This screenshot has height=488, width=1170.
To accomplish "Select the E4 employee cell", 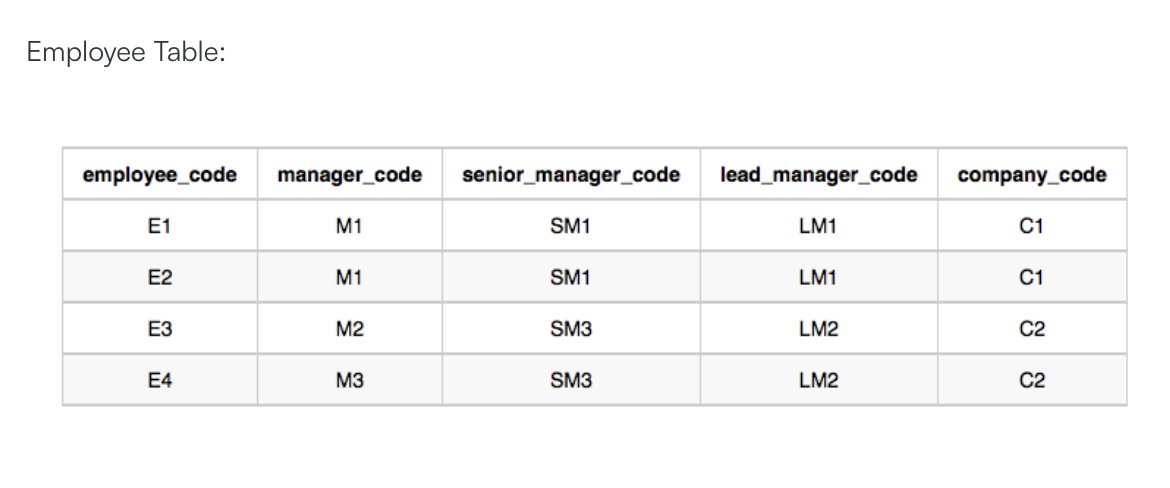I will [160, 380].
